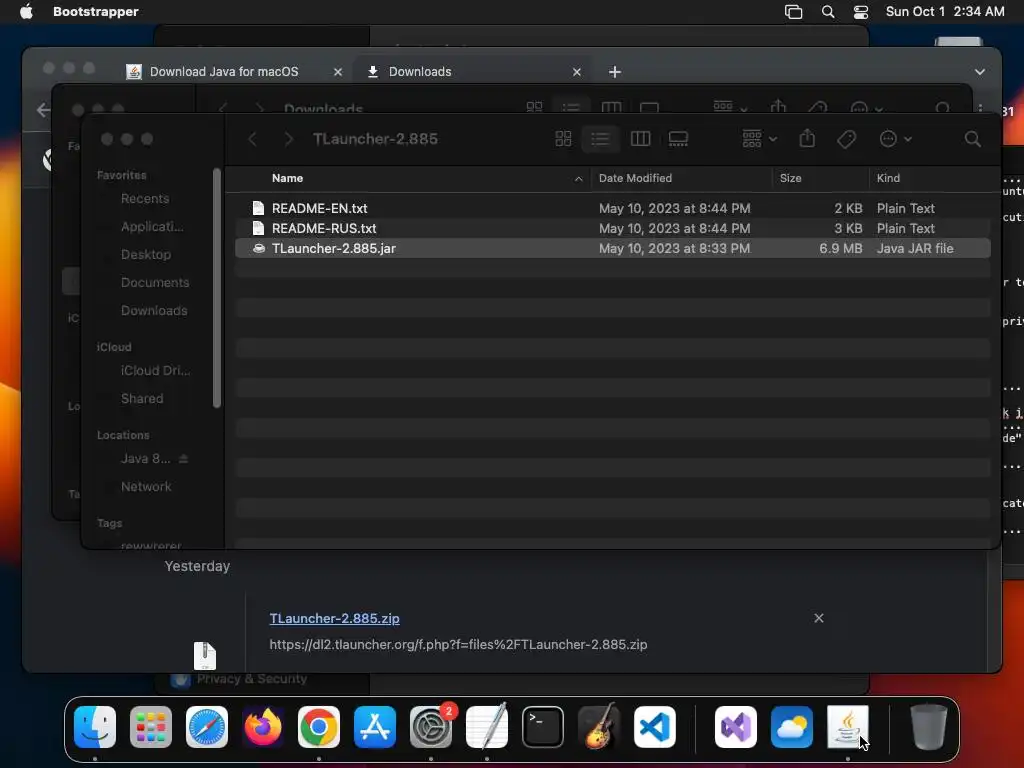Open Network in Finder sidebar

click(x=146, y=487)
